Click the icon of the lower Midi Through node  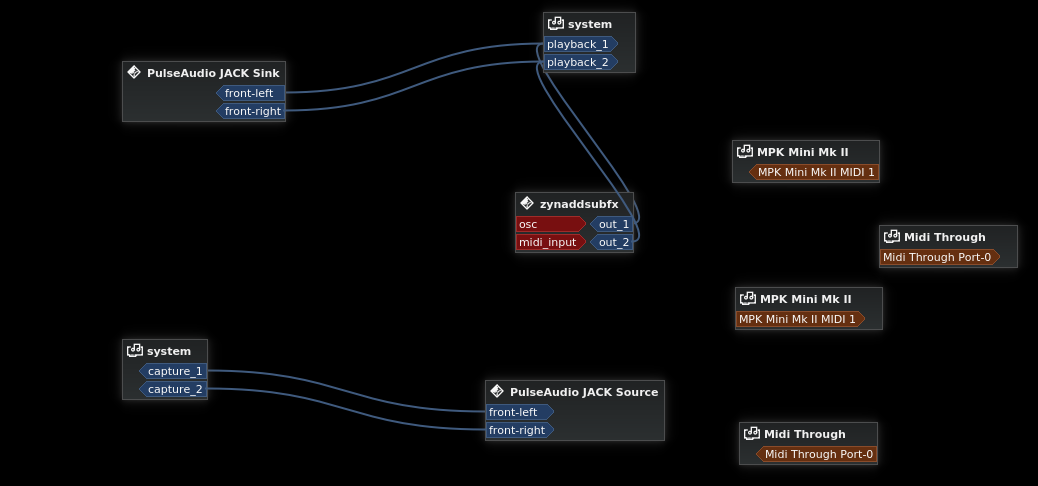751,434
